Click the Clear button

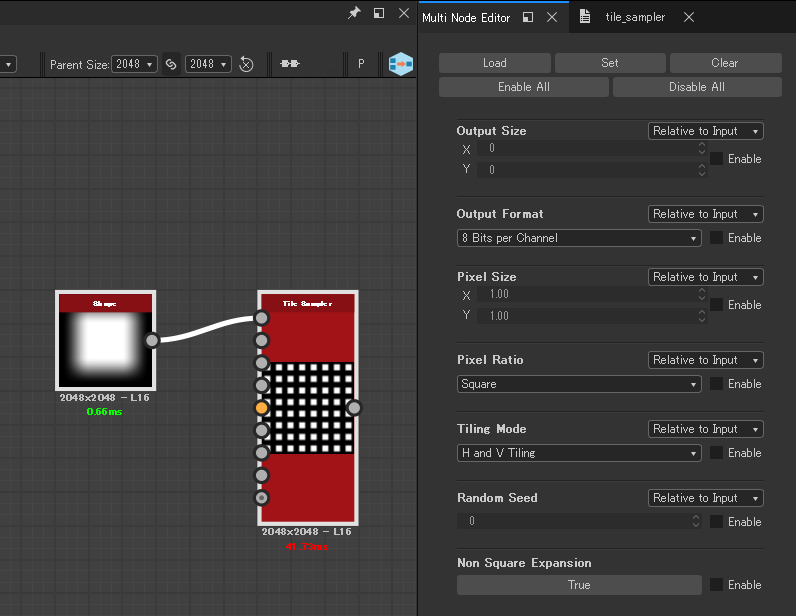725,63
